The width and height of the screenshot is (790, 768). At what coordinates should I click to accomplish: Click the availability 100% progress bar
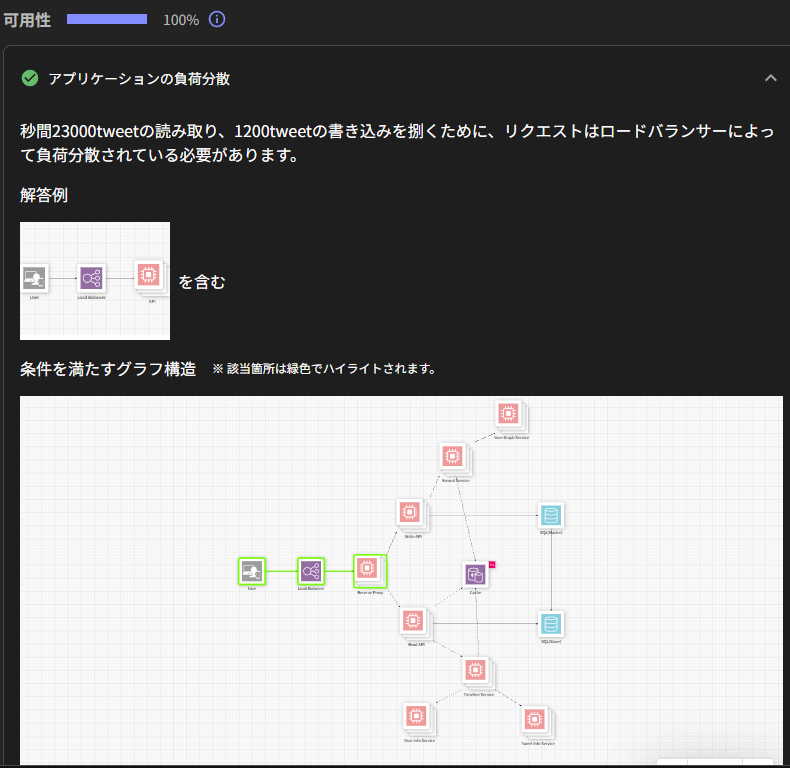(x=107, y=19)
